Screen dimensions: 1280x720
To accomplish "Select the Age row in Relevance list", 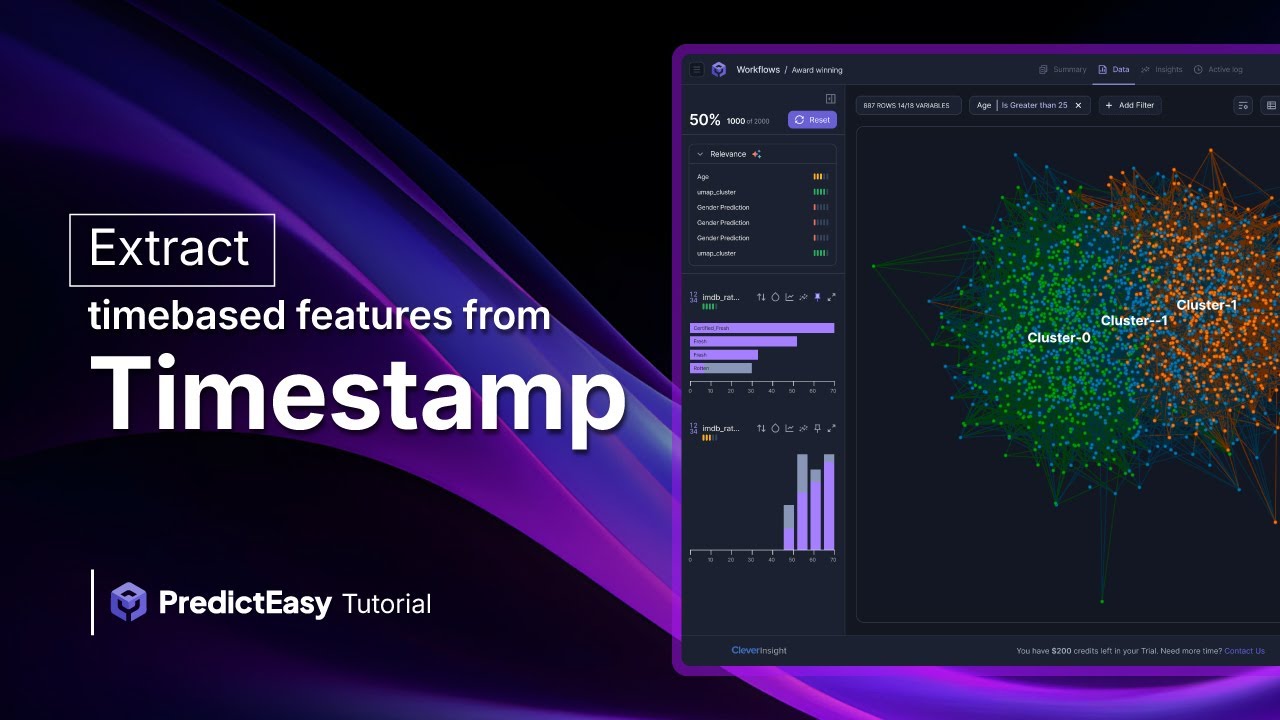I will click(762, 176).
